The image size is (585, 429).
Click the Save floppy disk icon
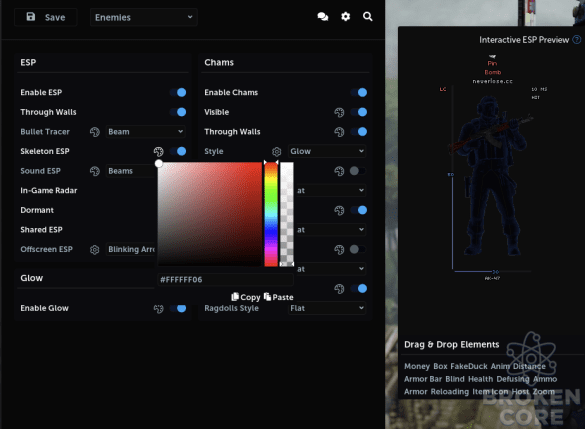point(31,17)
